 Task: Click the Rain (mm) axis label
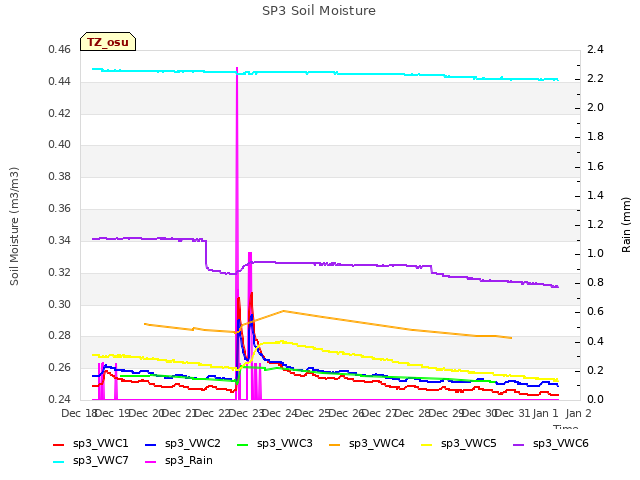[626, 225]
